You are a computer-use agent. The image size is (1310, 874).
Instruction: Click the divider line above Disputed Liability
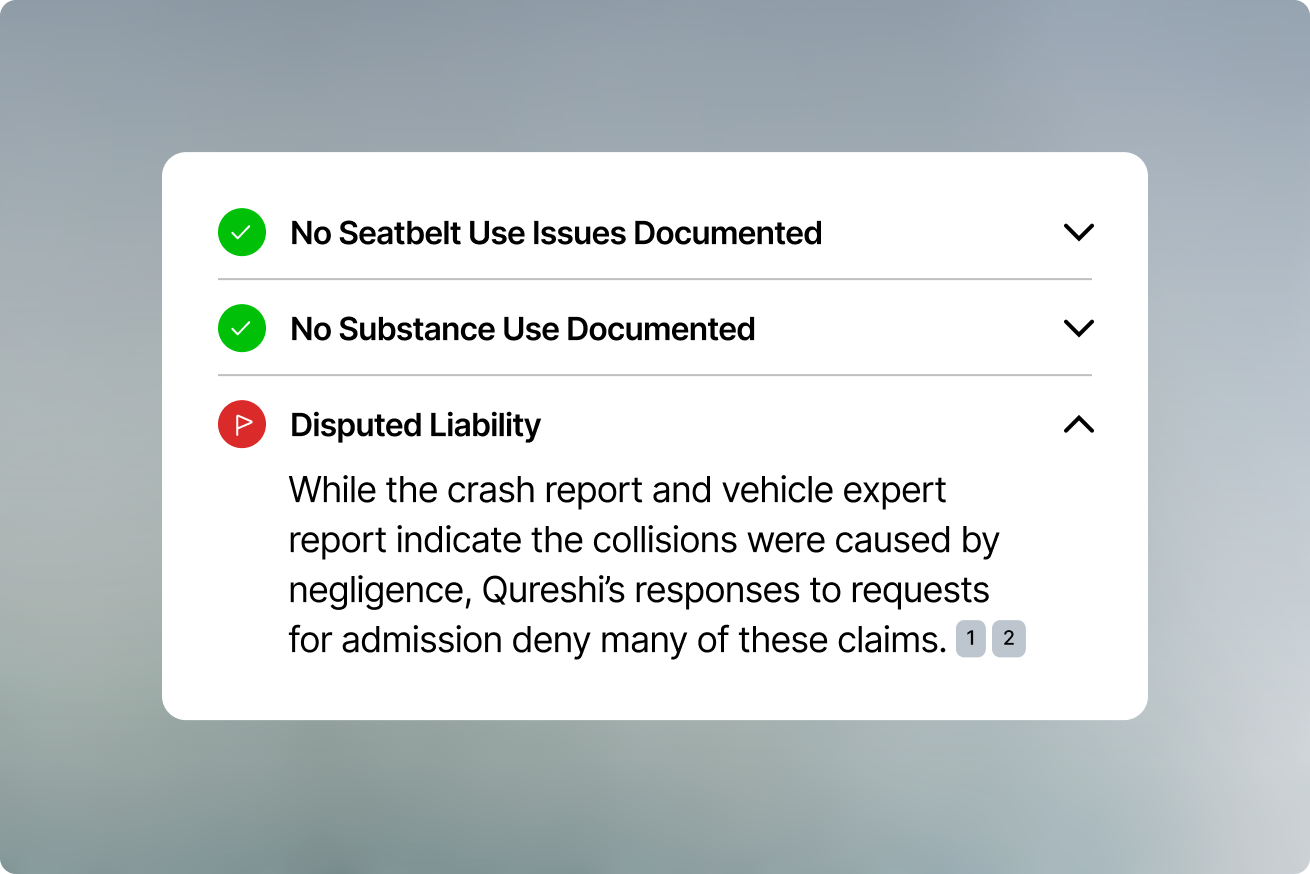pyautogui.click(x=654, y=375)
